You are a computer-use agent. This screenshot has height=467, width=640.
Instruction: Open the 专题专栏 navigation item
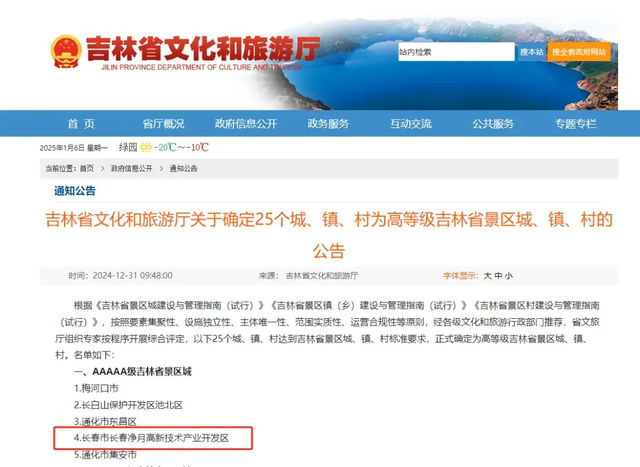point(576,124)
